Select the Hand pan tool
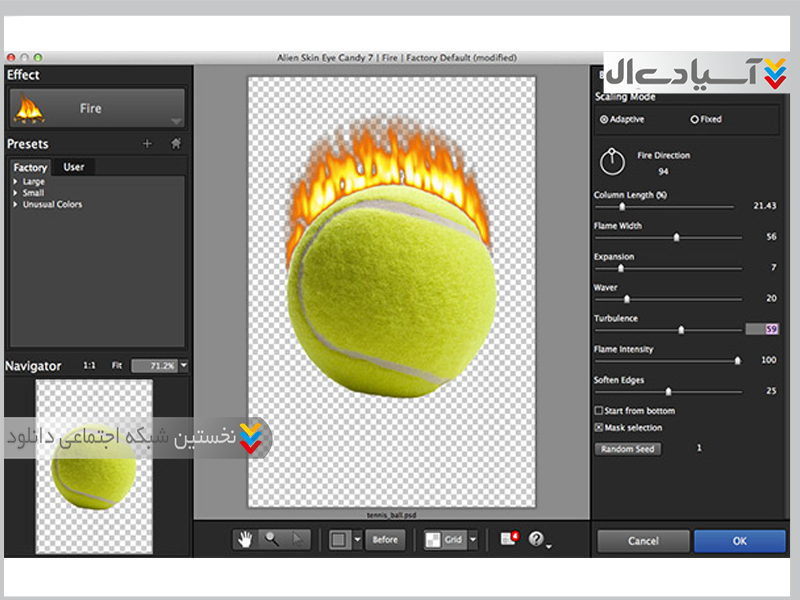 (x=246, y=539)
